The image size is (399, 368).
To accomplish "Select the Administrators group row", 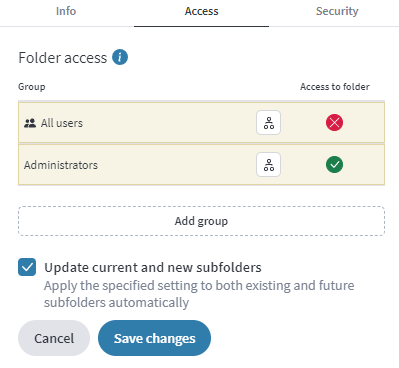I will coord(201,165).
